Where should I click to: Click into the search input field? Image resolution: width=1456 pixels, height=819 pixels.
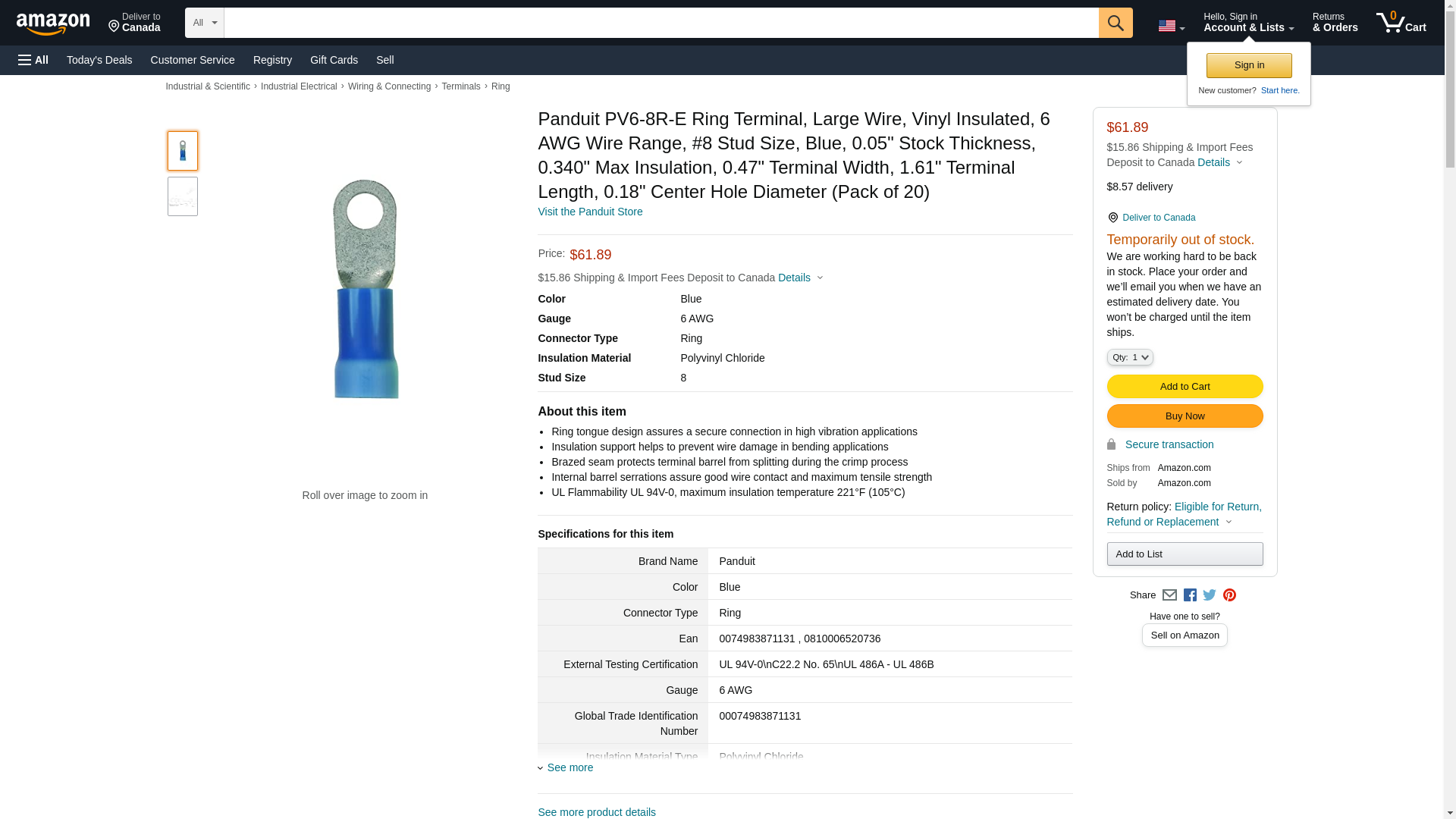point(660,23)
